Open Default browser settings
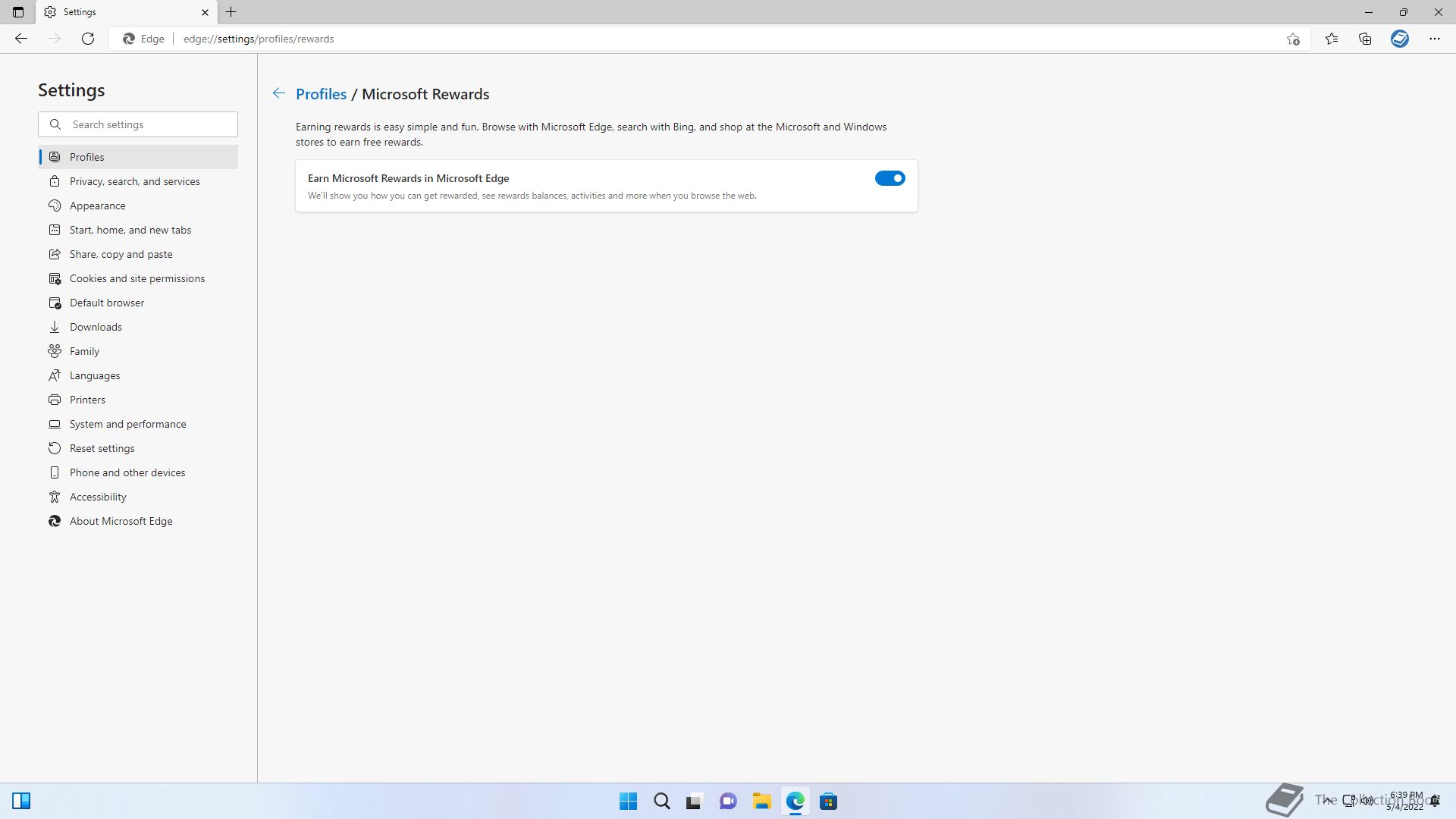 (138, 303)
